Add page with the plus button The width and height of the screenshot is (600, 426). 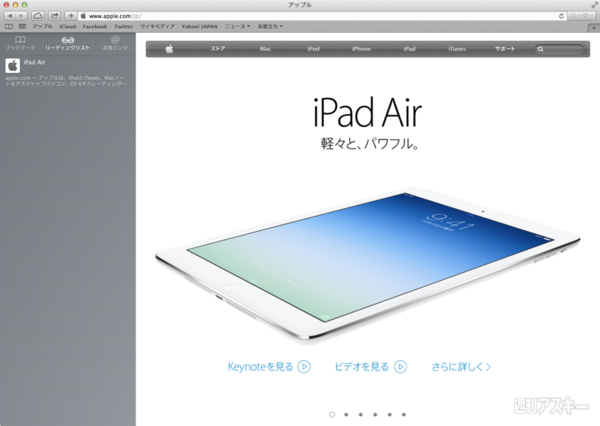tap(71, 16)
